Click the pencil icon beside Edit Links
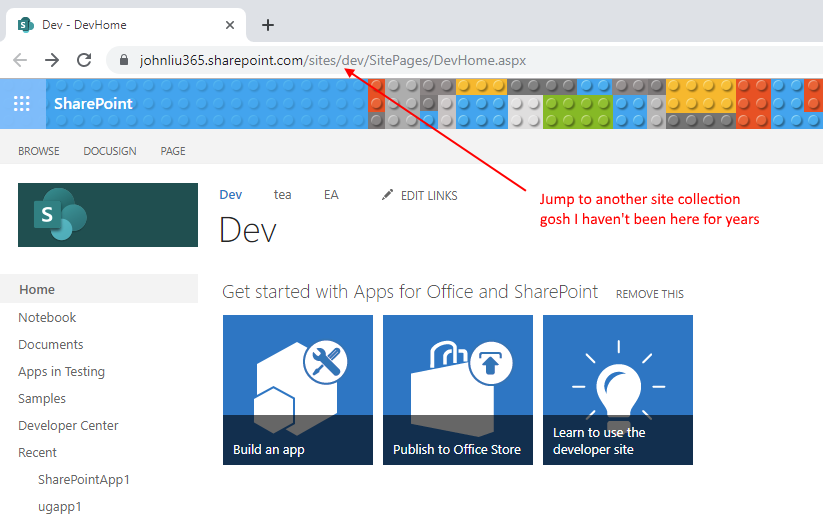823x526 pixels. [x=388, y=195]
